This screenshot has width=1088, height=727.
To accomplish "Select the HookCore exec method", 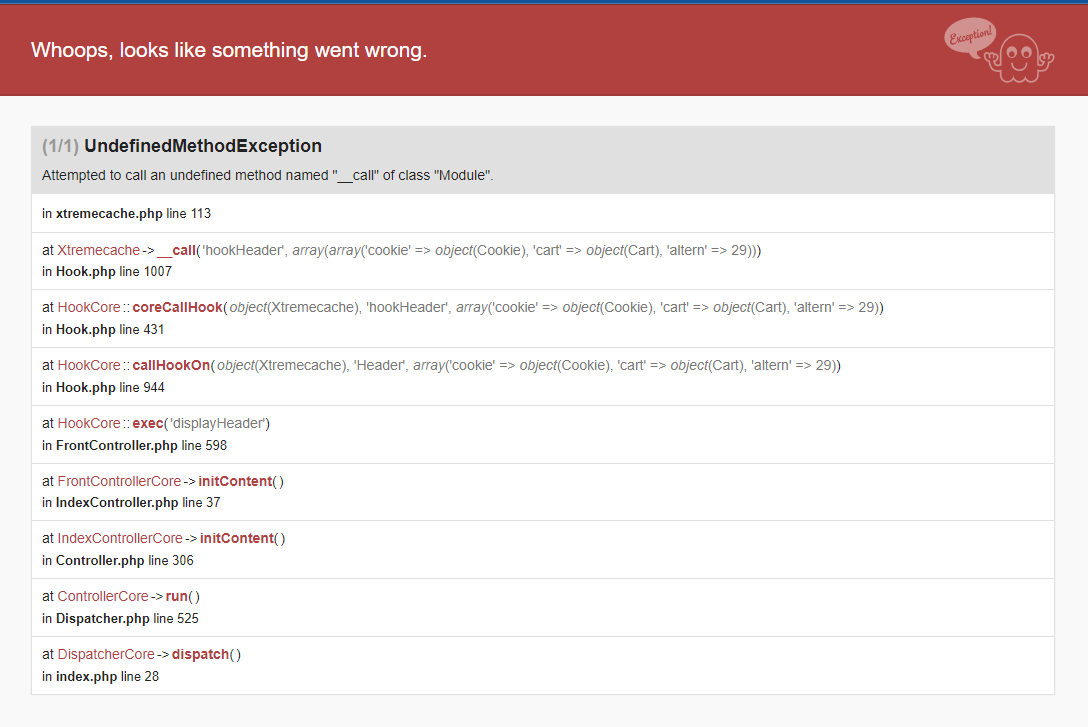I will click(148, 423).
